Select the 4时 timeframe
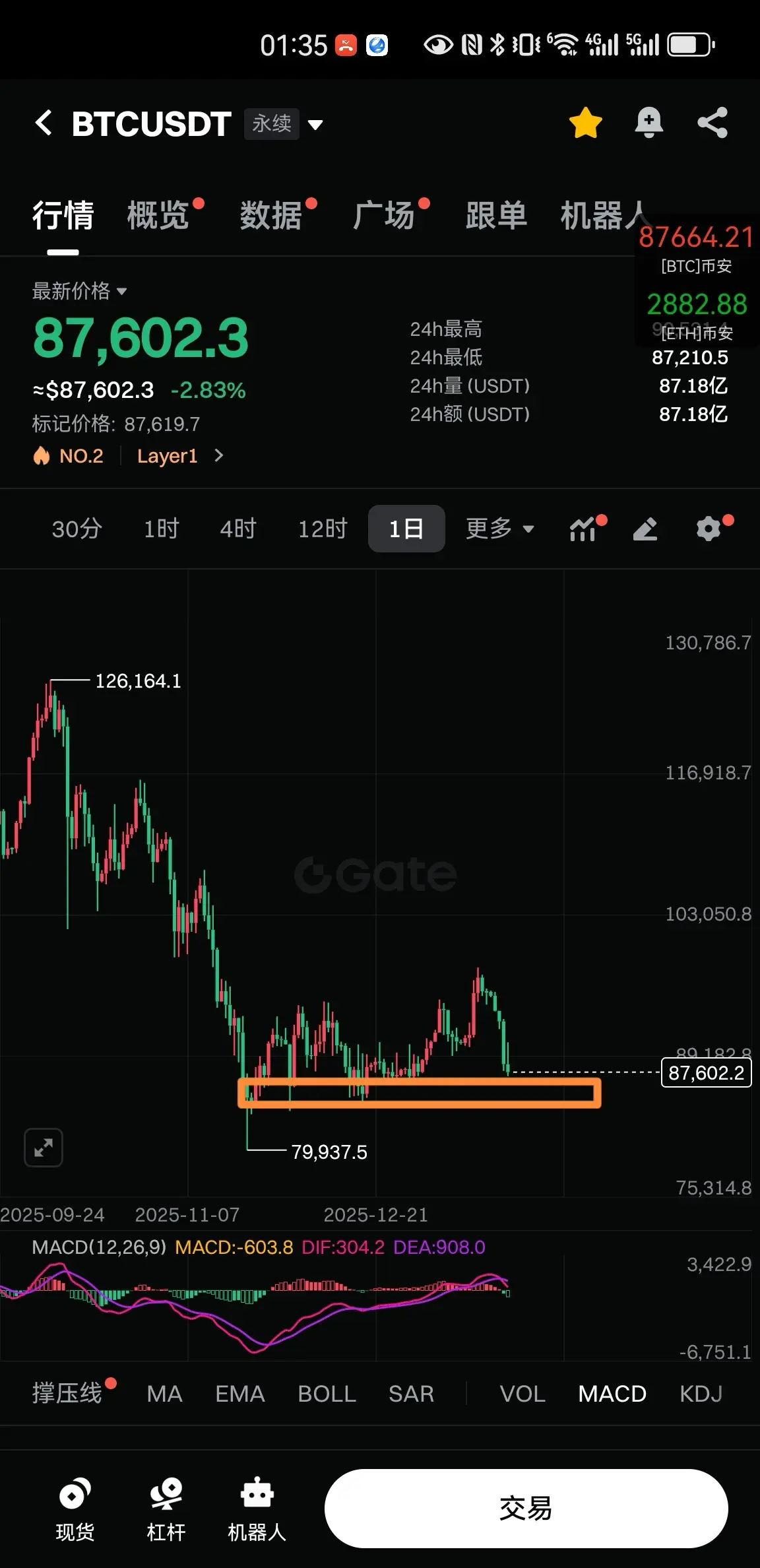 237,529
